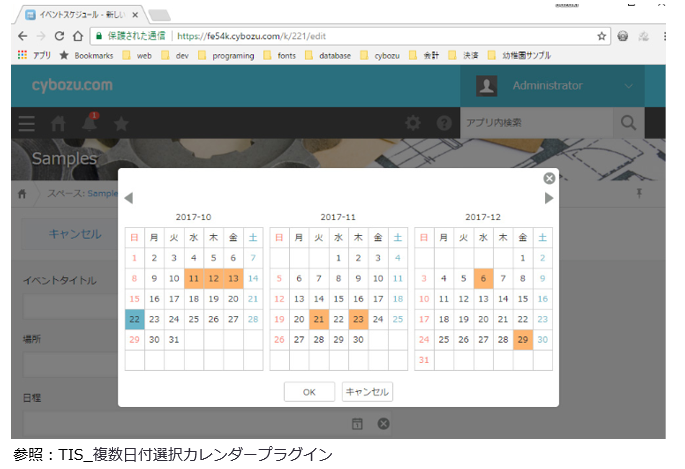Click the browser address bar URL
Screen dimensions: 685x469
[x=252, y=36]
